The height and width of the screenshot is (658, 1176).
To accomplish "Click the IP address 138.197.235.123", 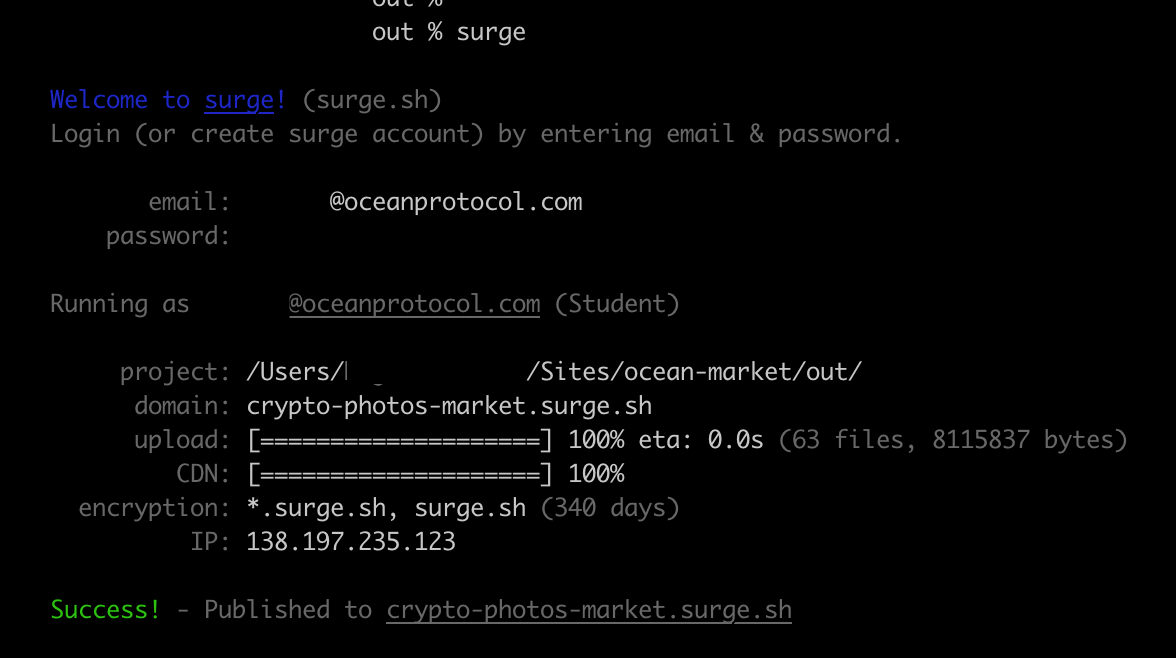I will click(x=351, y=542).
